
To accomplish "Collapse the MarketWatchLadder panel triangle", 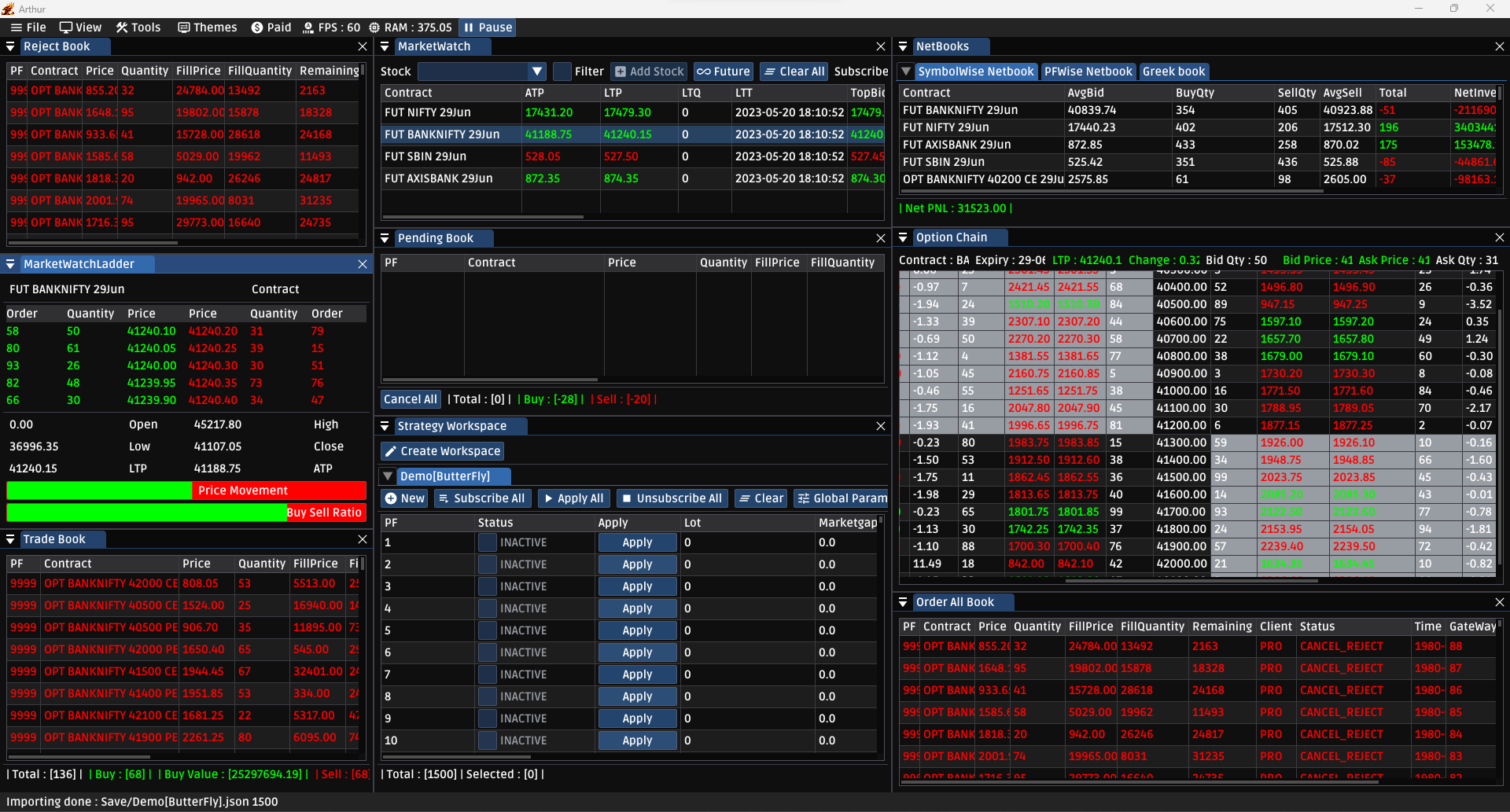I will (10, 264).
